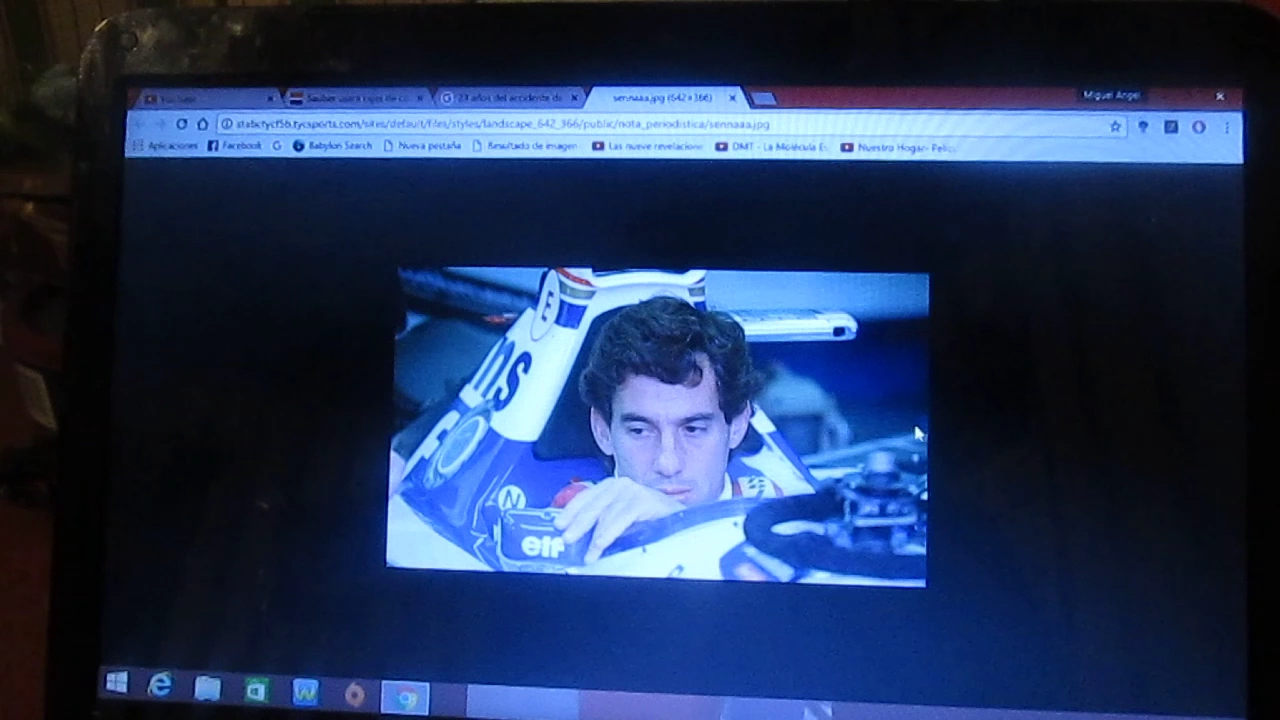Close the sennaaa.jpg tab
Viewport: 1280px width, 720px height.
point(732,98)
